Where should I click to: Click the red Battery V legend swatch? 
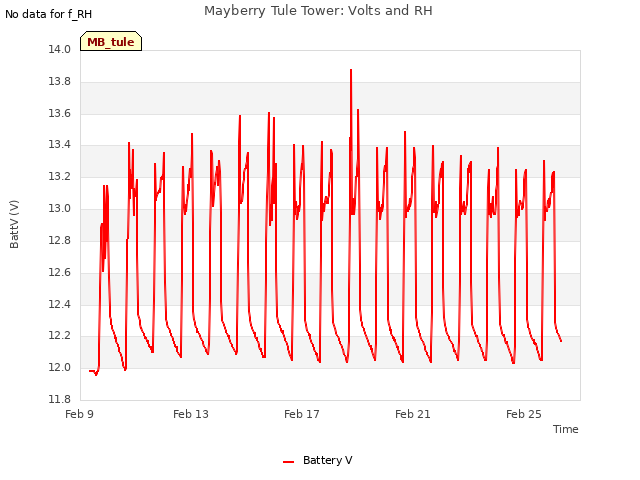(x=288, y=462)
